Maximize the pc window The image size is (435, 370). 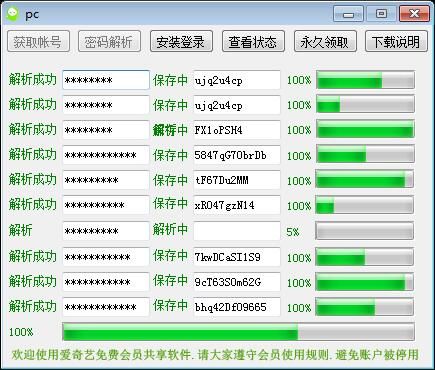(x=381, y=14)
